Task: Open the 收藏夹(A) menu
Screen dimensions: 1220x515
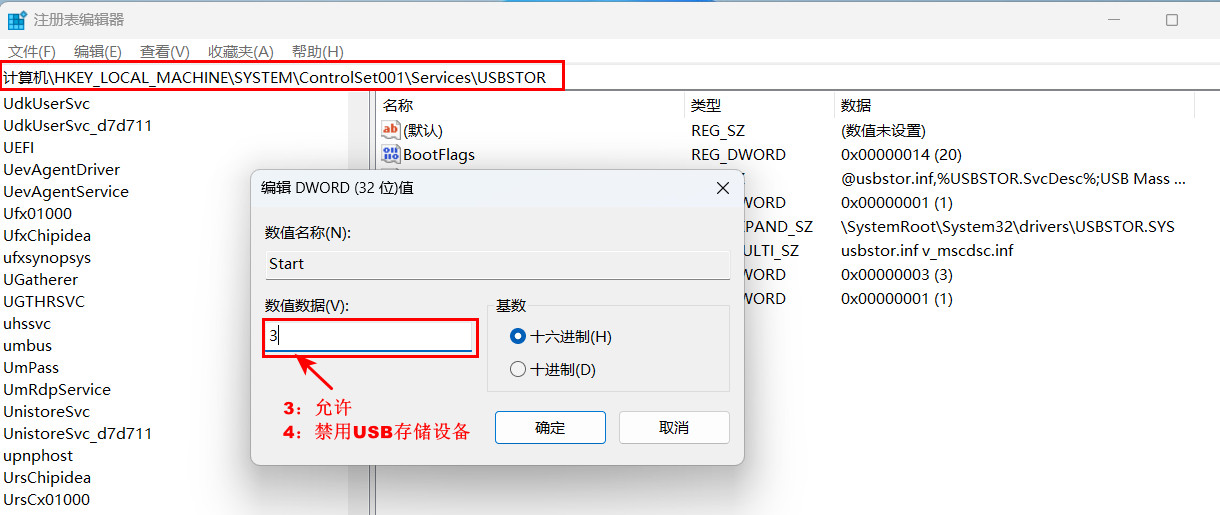Action: click(240, 51)
